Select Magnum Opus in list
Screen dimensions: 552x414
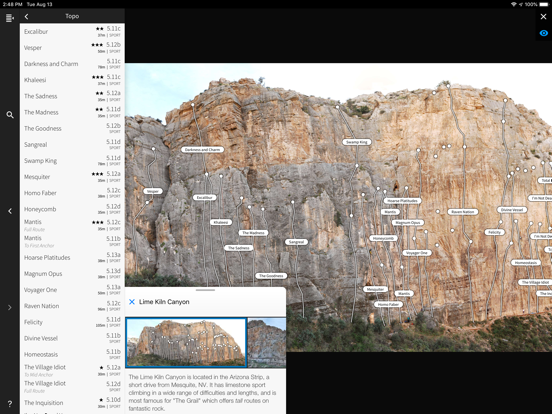[72, 274]
